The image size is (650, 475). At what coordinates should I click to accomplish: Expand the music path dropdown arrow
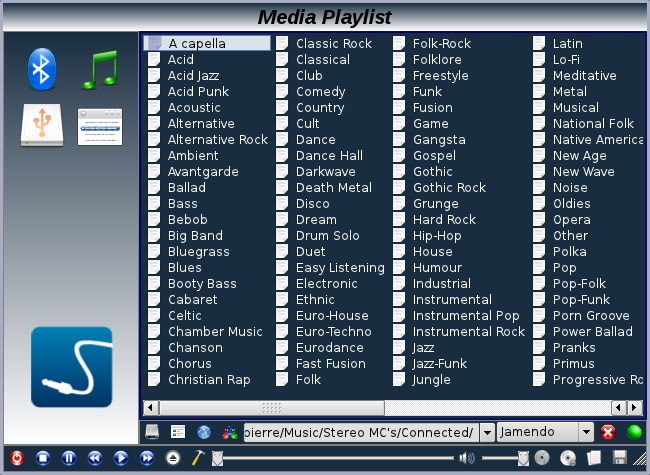(486, 432)
